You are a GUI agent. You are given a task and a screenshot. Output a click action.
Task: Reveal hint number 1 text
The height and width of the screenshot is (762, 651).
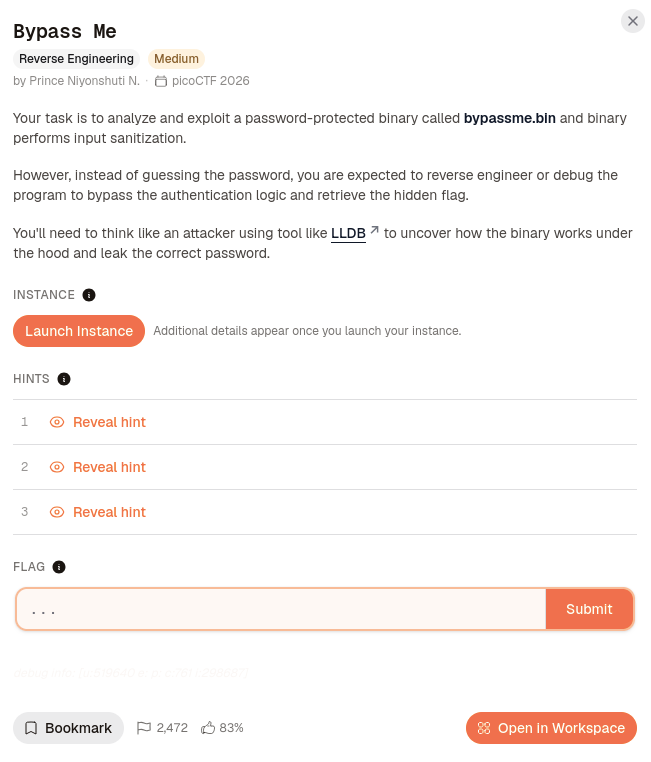click(x=109, y=422)
